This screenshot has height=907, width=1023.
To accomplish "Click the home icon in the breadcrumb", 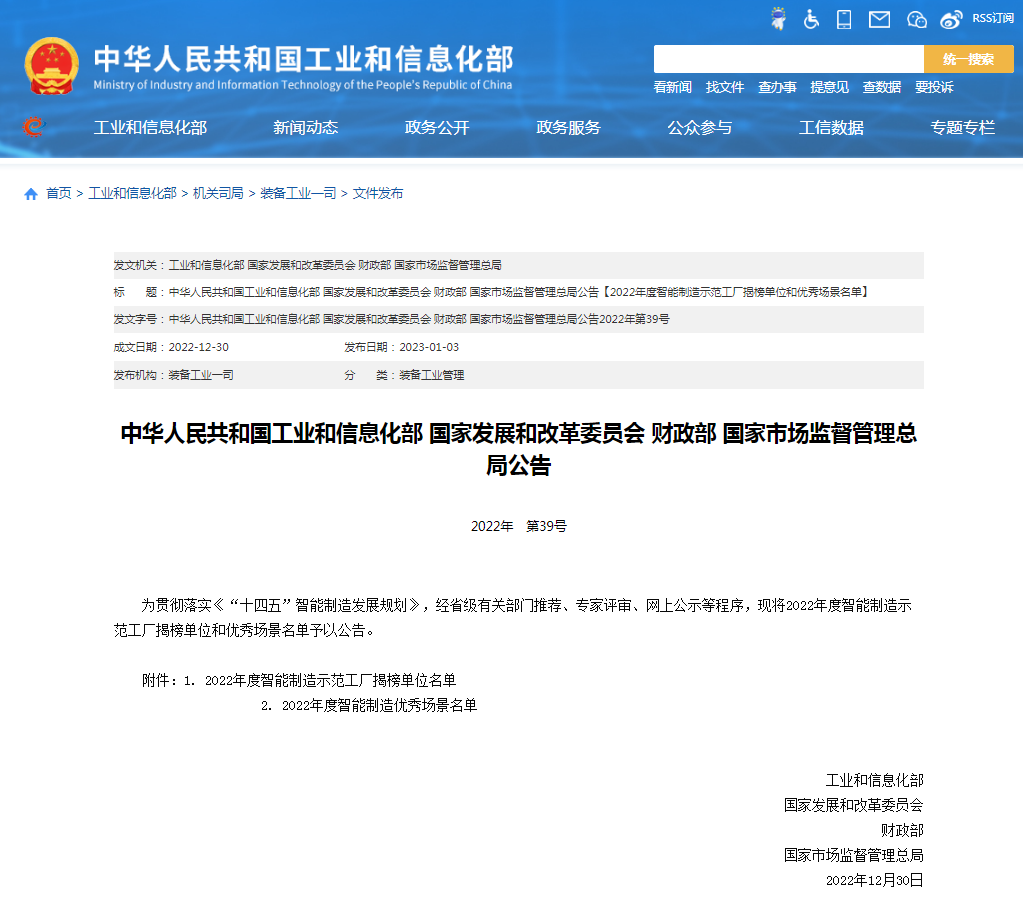I will pyautogui.click(x=30, y=194).
